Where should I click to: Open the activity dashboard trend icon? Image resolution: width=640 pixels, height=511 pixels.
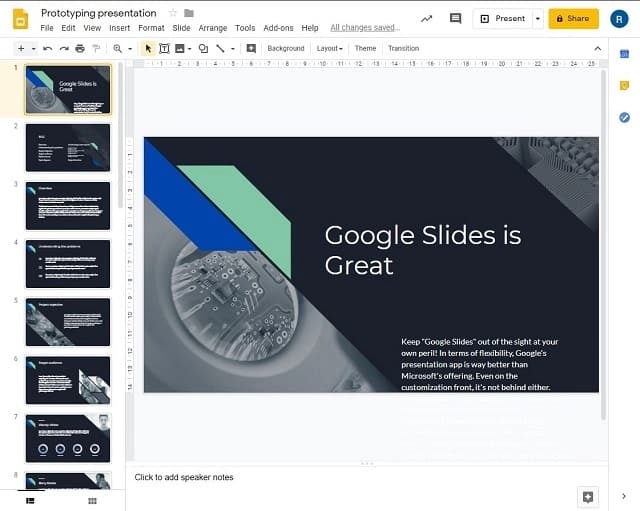click(427, 19)
